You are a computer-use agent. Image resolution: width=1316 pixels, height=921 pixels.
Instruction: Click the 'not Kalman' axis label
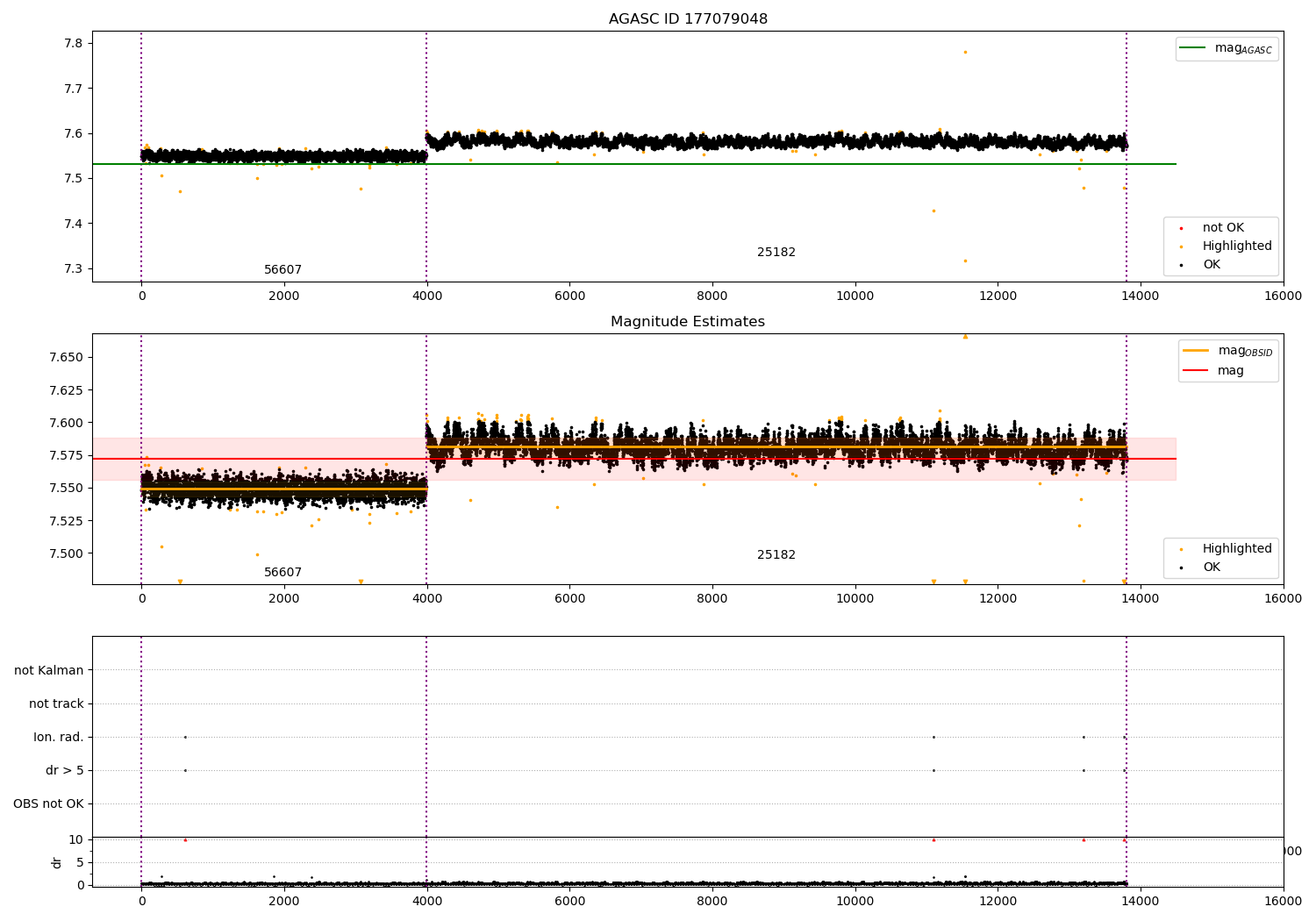pos(49,671)
